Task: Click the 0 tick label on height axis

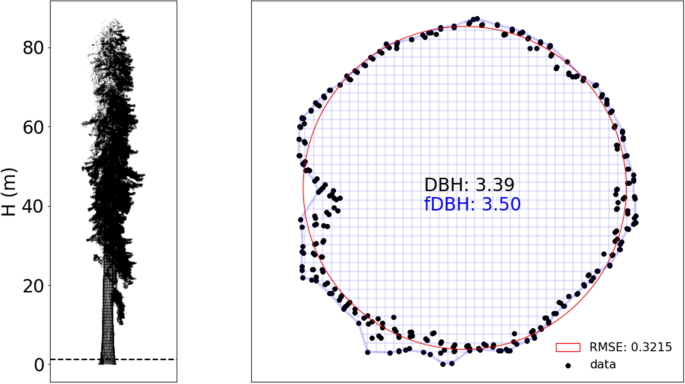Action: tap(39, 365)
